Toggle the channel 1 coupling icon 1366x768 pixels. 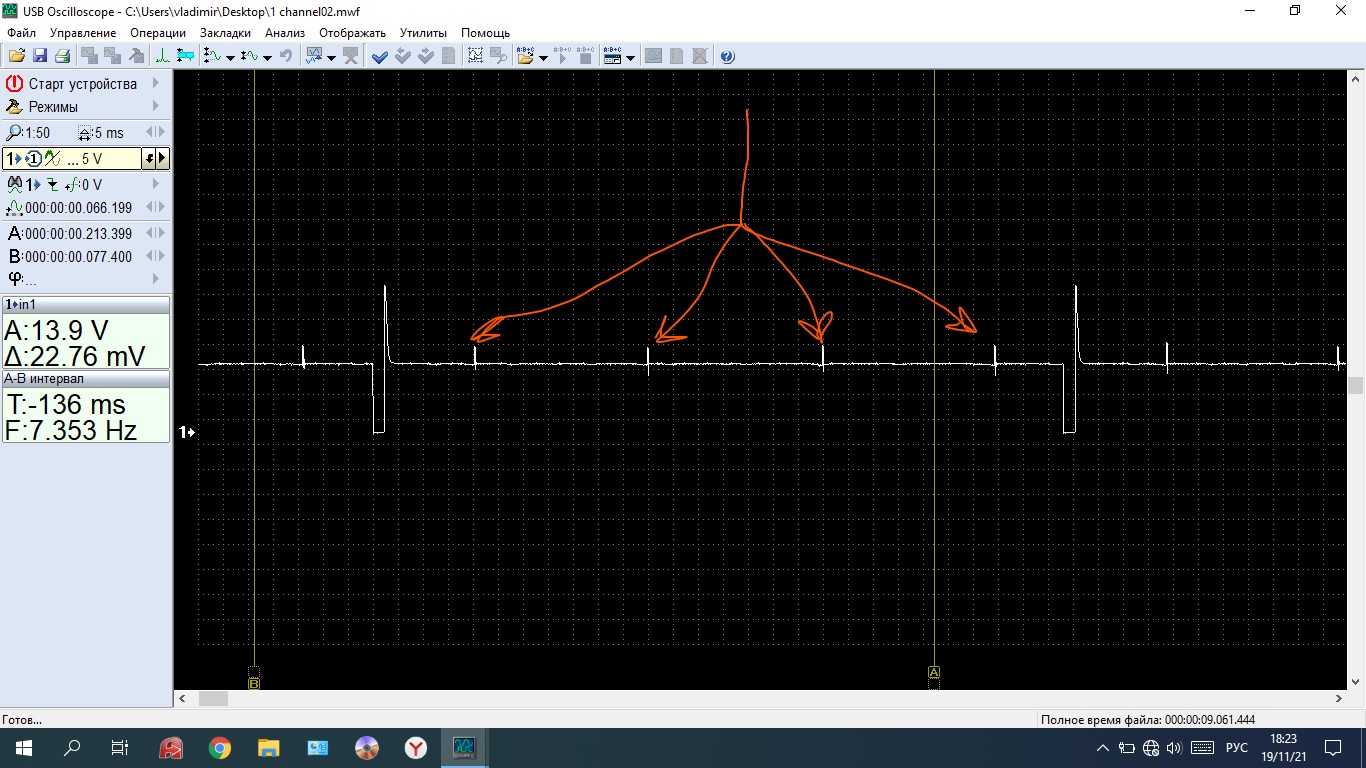(x=52, y=159)
